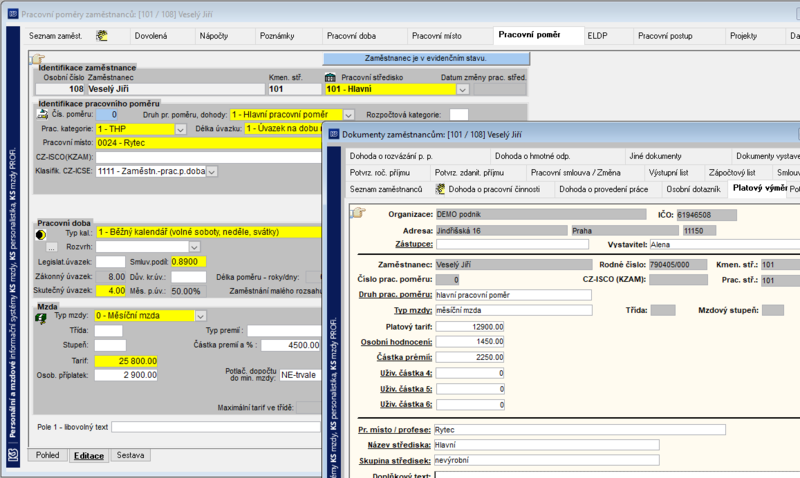
Task: Expand the Prac. kategorie dropdown
Action: tap(180, 129)
